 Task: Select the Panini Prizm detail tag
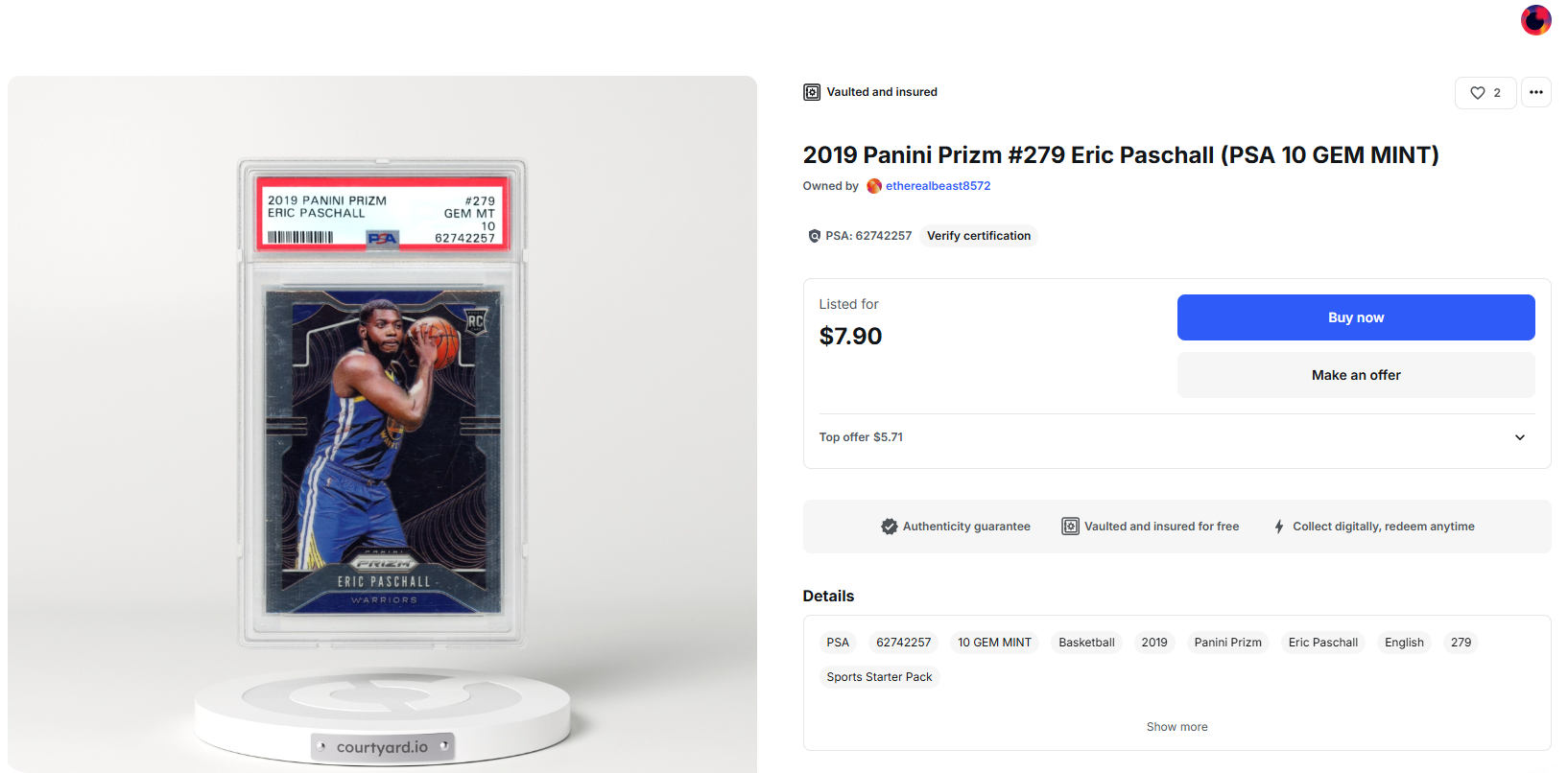[1227, 643]
